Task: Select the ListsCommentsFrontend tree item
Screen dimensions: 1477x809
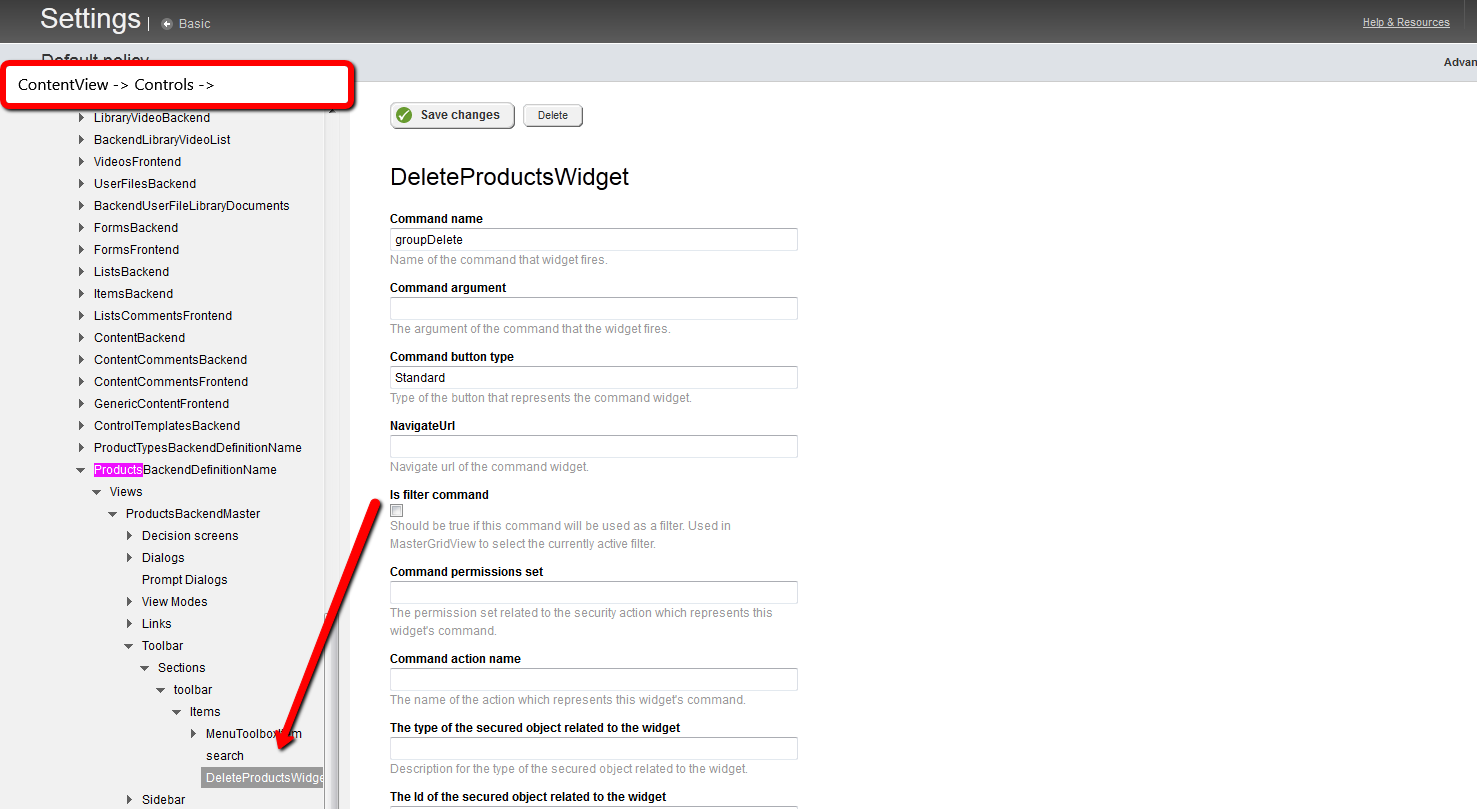Action: 163,316
